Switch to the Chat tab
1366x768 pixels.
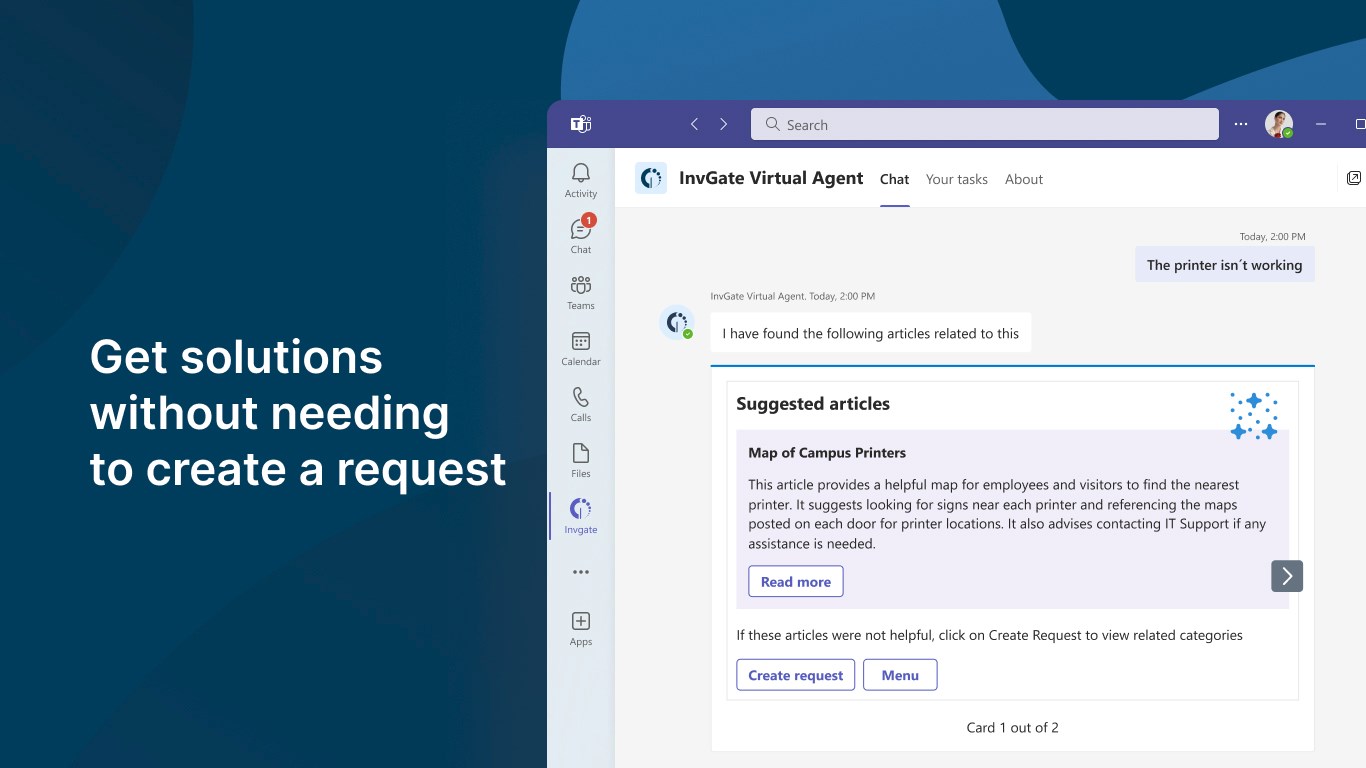894,179
